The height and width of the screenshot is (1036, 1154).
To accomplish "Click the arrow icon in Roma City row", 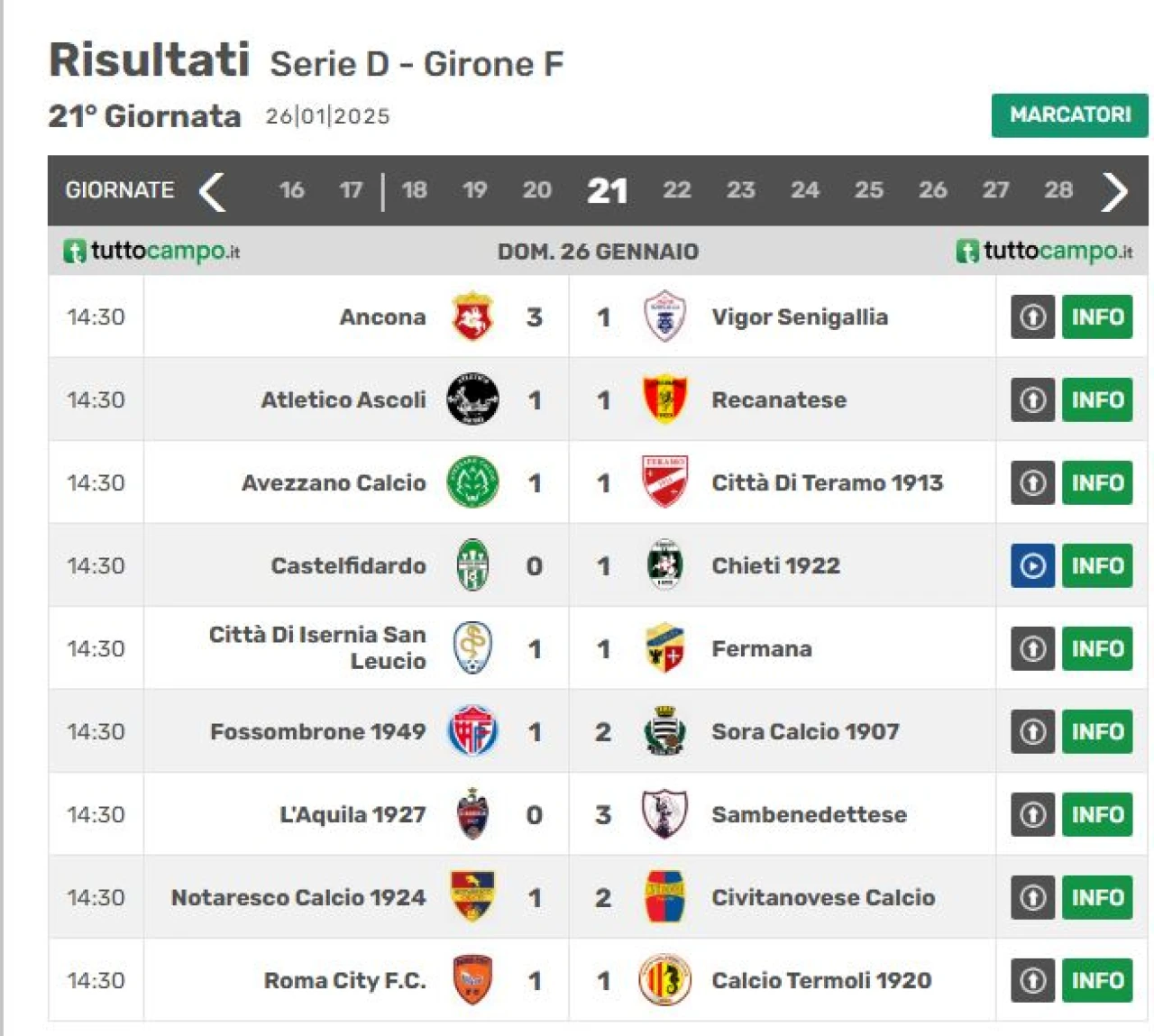I will 1032,980.
